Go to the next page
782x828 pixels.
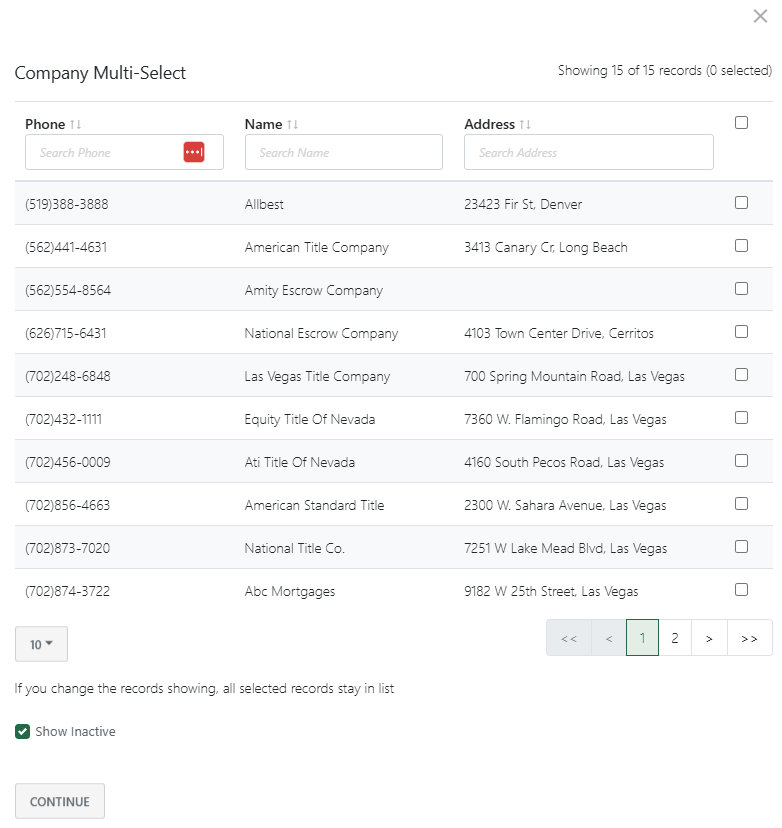tap(710, 637)
